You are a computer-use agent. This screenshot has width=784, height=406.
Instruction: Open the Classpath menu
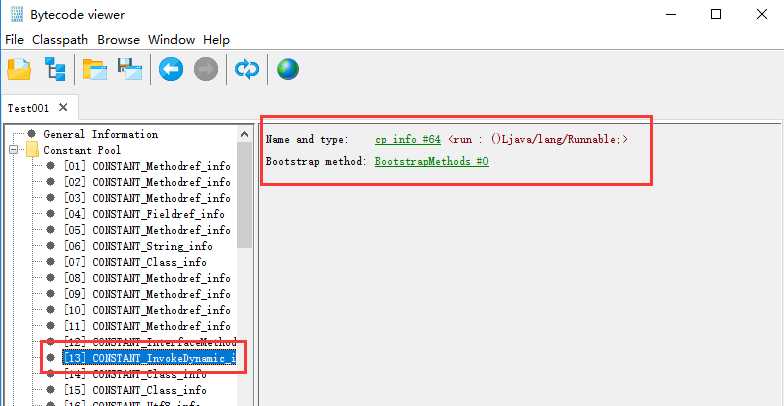click(60, 40)
